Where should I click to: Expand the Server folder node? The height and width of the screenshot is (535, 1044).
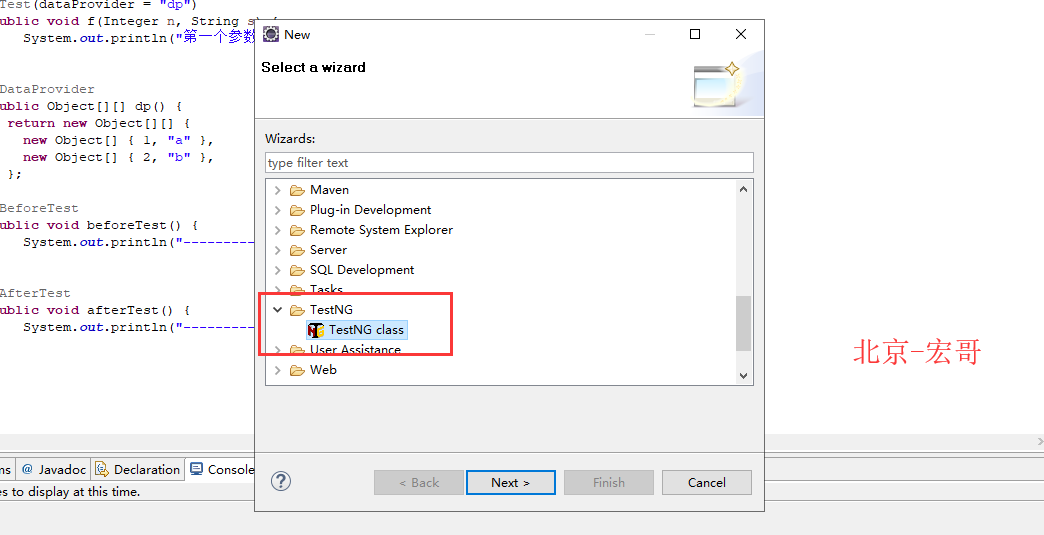(x=278, y=250)
